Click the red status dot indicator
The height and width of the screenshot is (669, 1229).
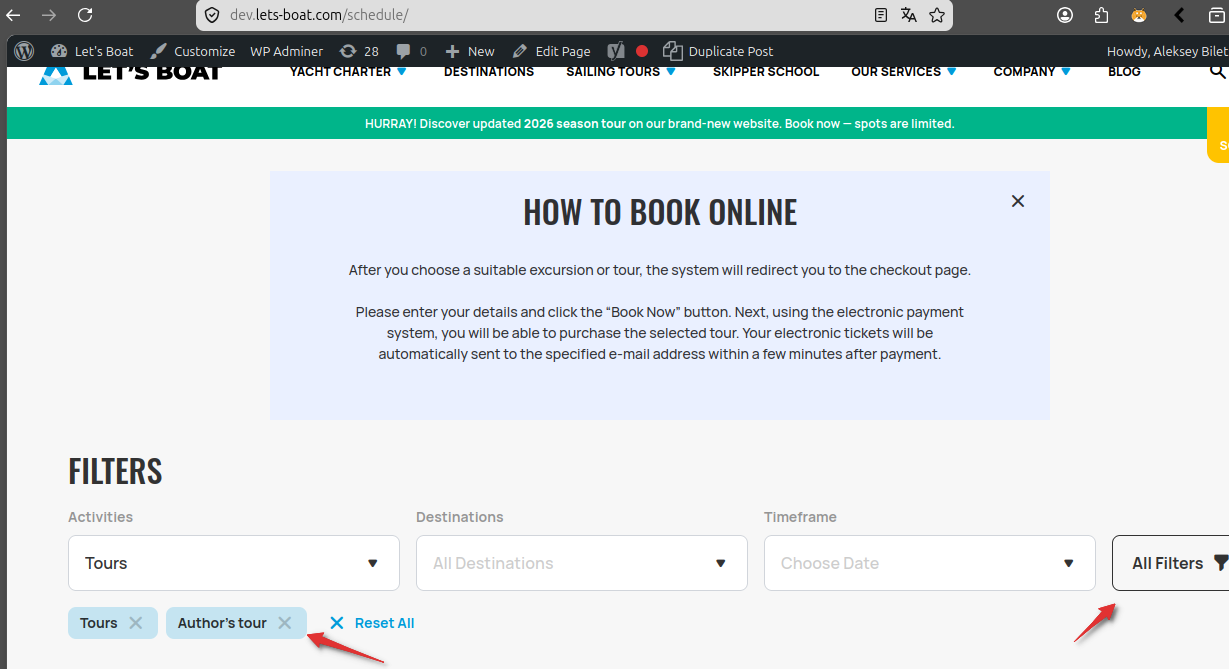coord(642,51)
